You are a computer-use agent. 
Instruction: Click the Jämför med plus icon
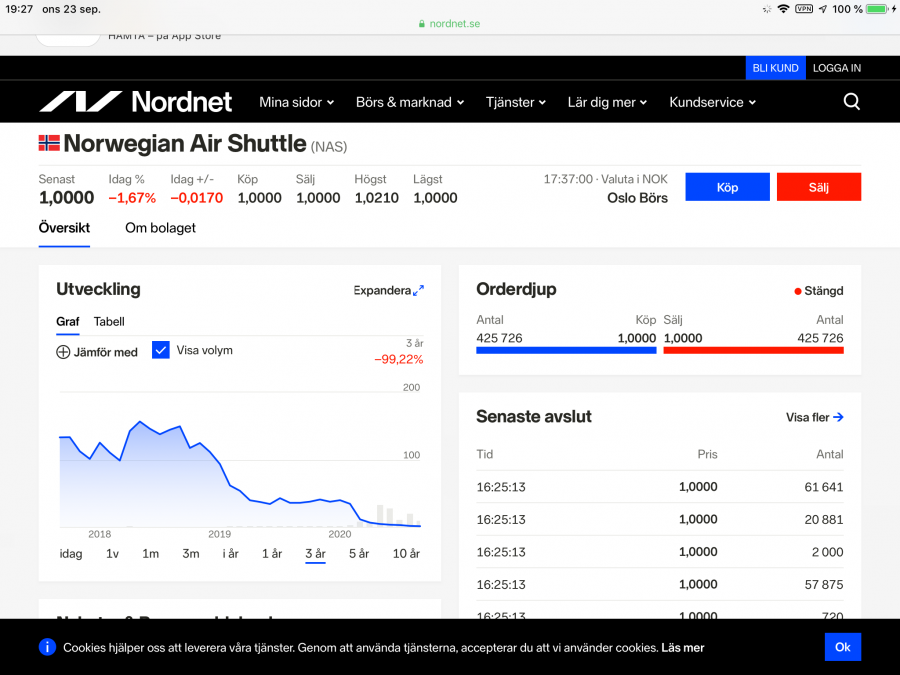[x=63, y=352]
